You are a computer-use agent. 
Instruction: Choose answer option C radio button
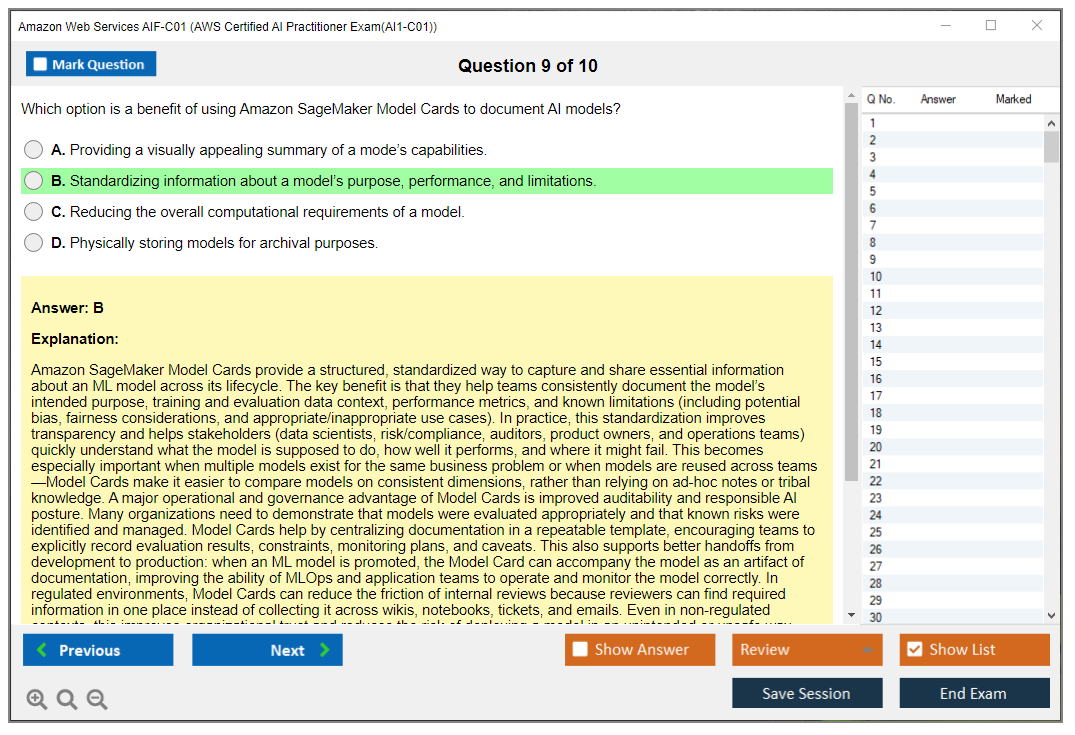point(34,212)
